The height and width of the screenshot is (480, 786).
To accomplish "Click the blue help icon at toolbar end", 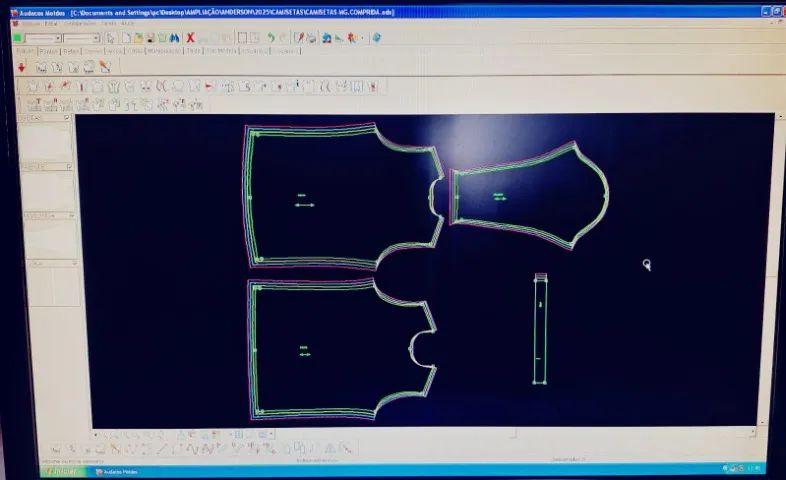I will click(376, 38).
